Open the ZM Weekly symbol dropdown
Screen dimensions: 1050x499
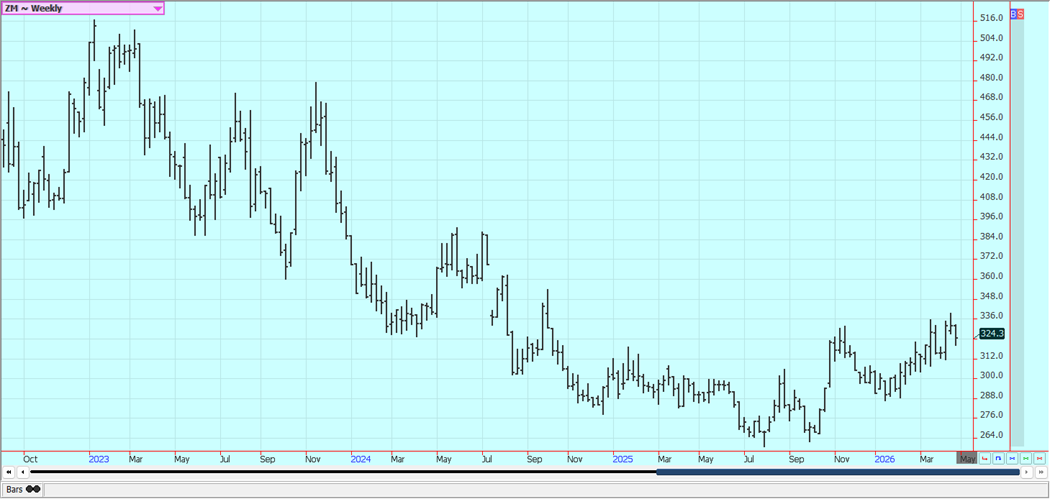(x=157, y=8)
